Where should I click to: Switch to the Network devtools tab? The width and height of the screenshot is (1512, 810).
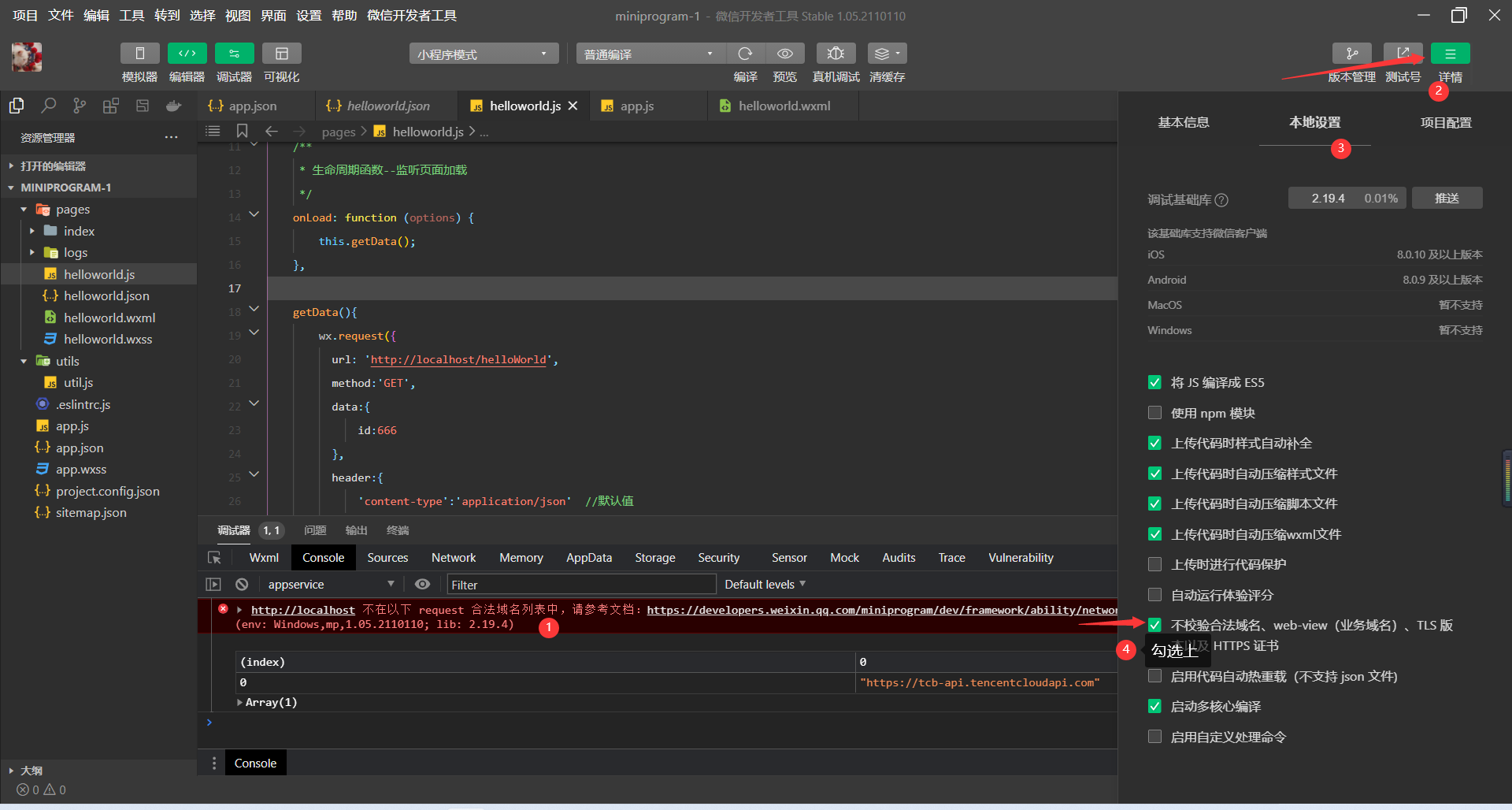pos(454,558)
